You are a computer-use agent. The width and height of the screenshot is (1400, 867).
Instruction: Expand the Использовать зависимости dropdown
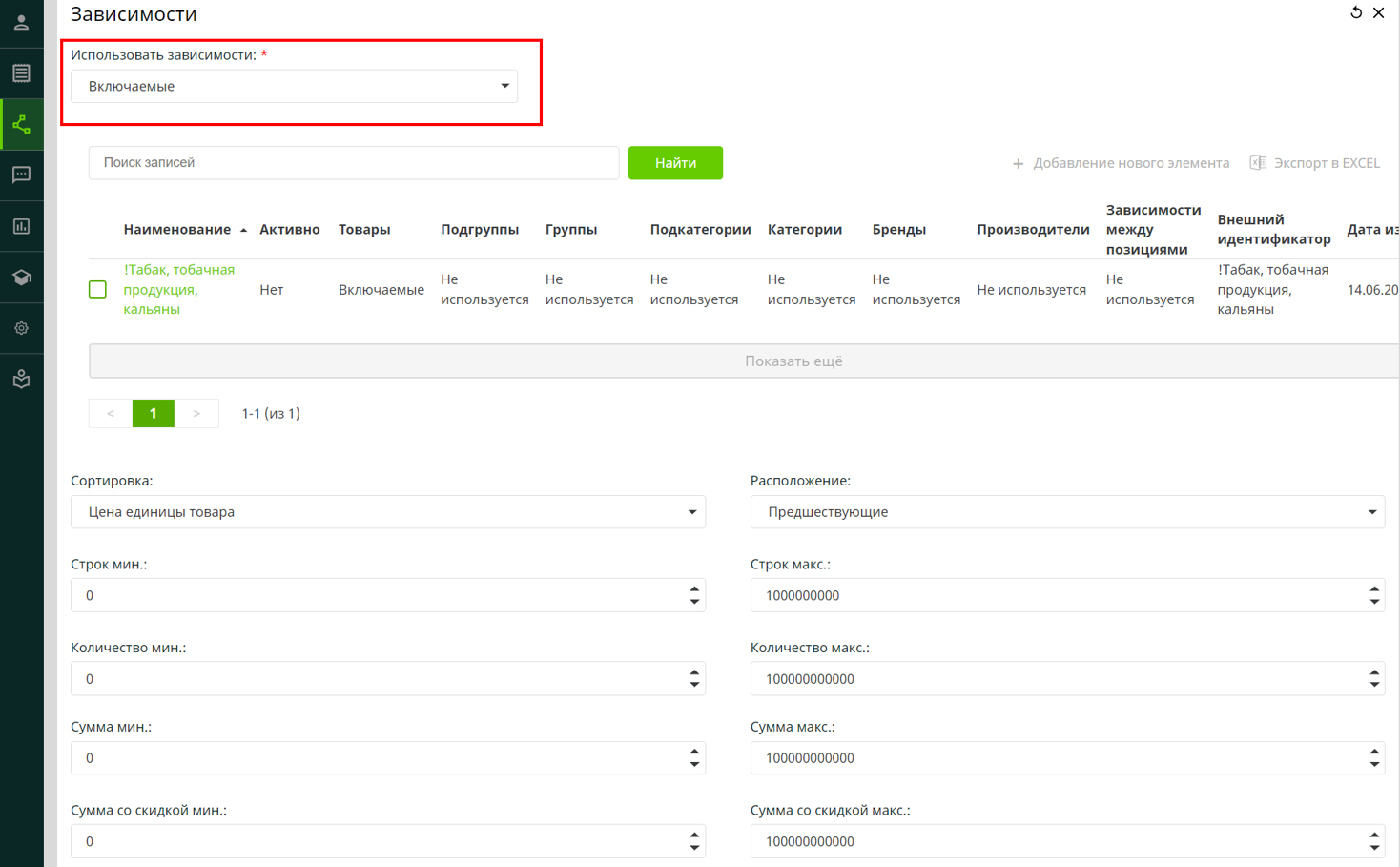tap(294, 86)
